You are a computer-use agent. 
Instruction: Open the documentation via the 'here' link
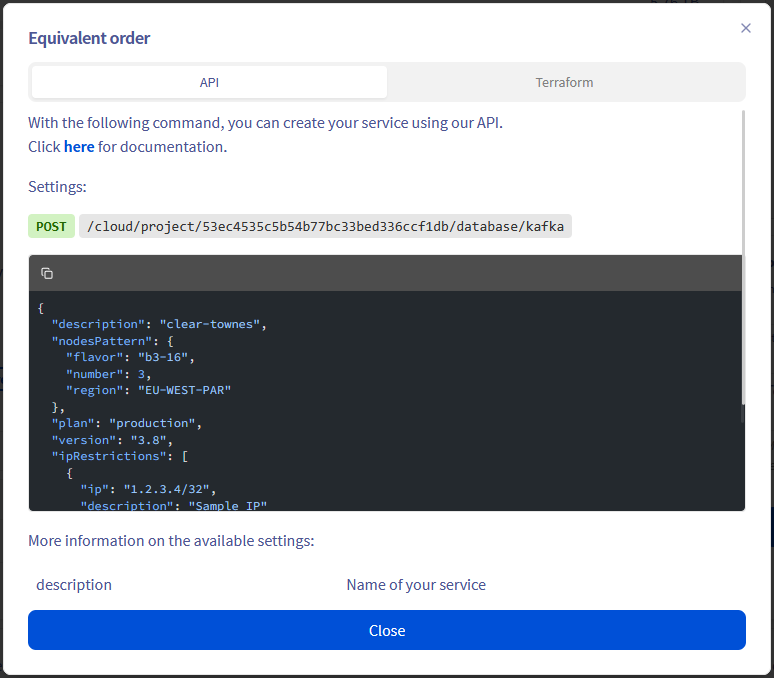[x=79, y=146]
